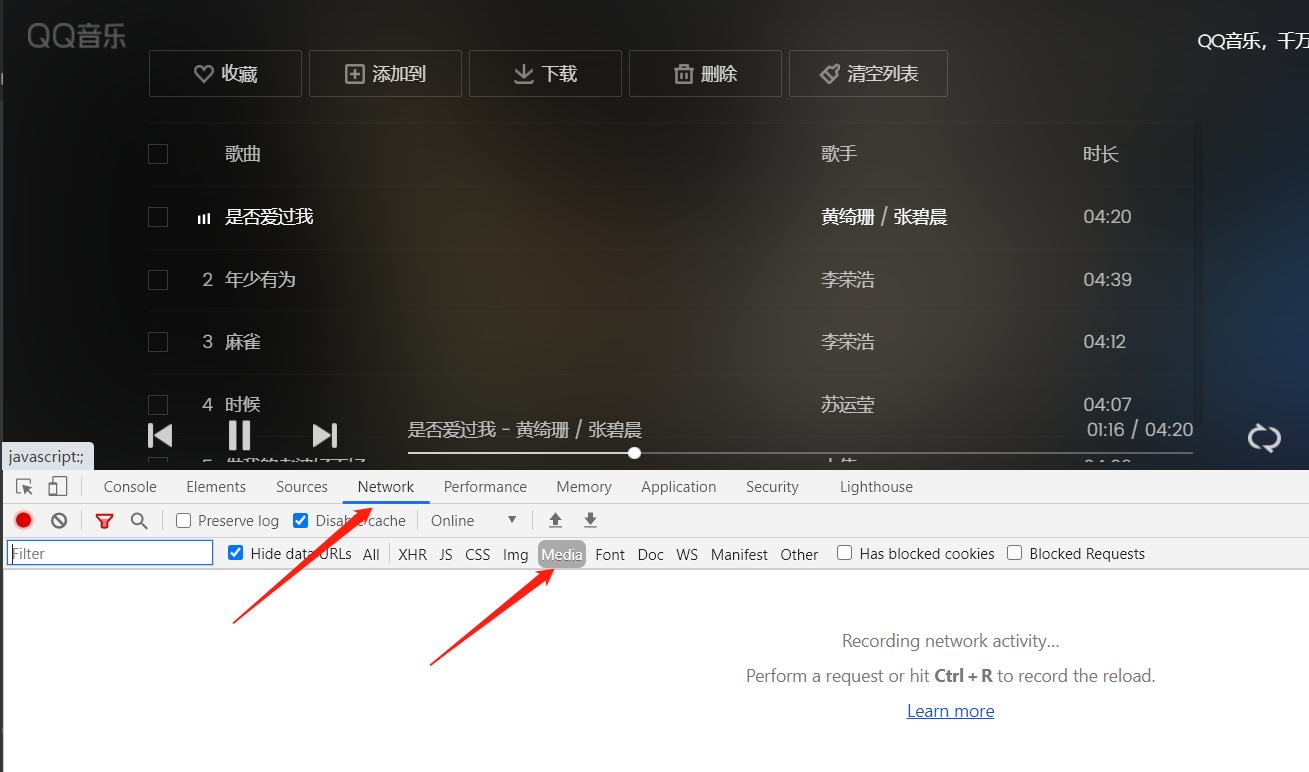Click the playback progress slider handle
This screenshot has height=772, width=1309.
coord(634,453)
